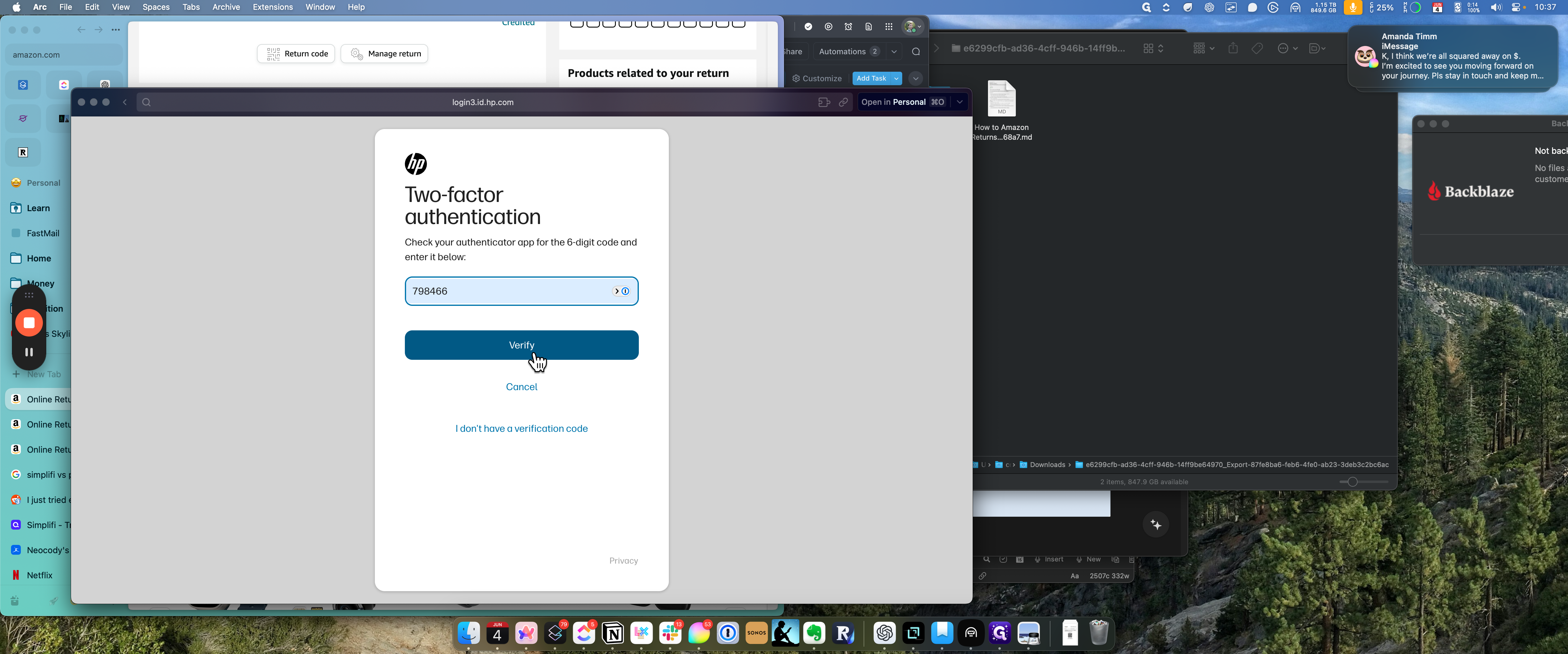This screenshot has width=1568, height=654.
Task: Open the Trash in the Dock
Action: point(1098,632)
